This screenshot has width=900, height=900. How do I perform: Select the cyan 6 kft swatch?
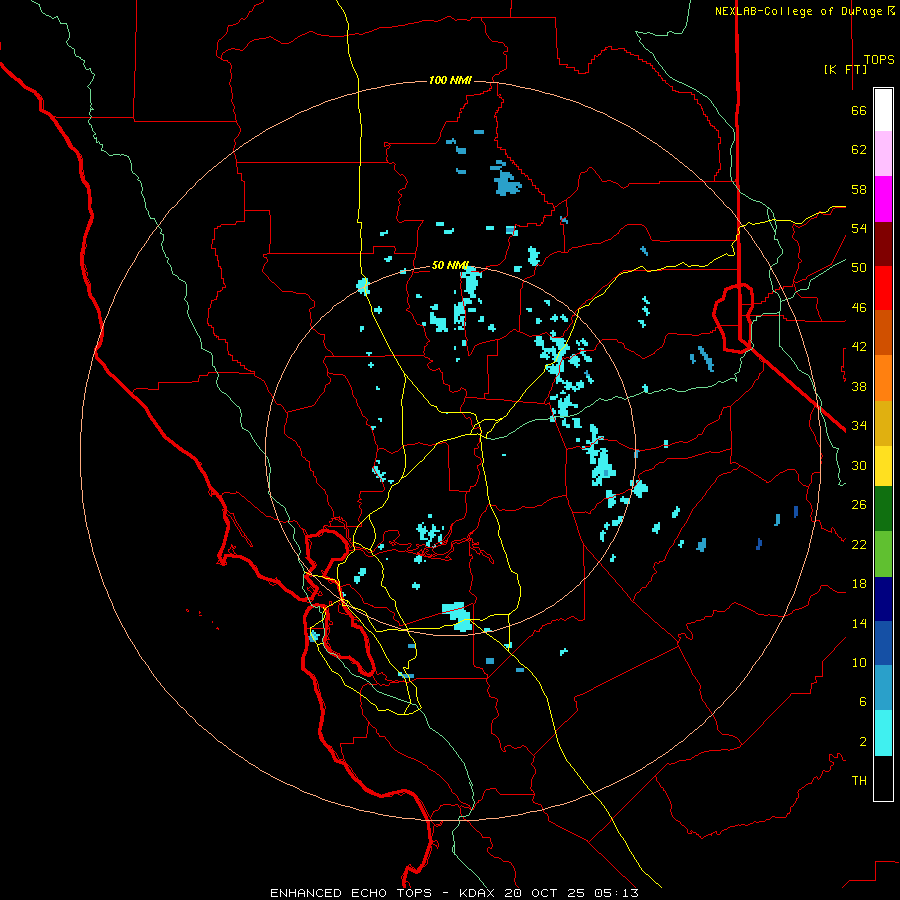[883, 733]
